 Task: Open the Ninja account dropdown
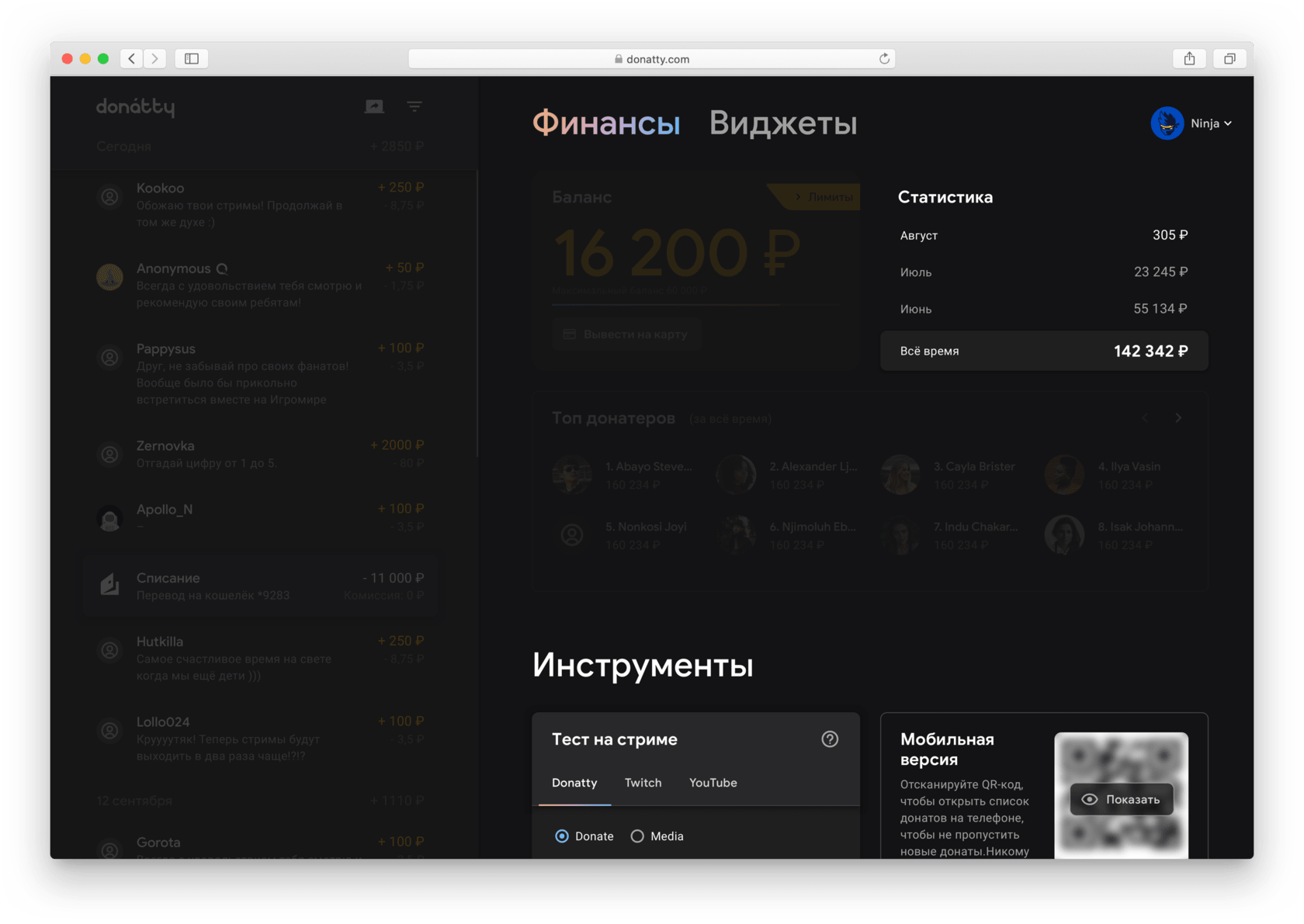(1211, 123)
